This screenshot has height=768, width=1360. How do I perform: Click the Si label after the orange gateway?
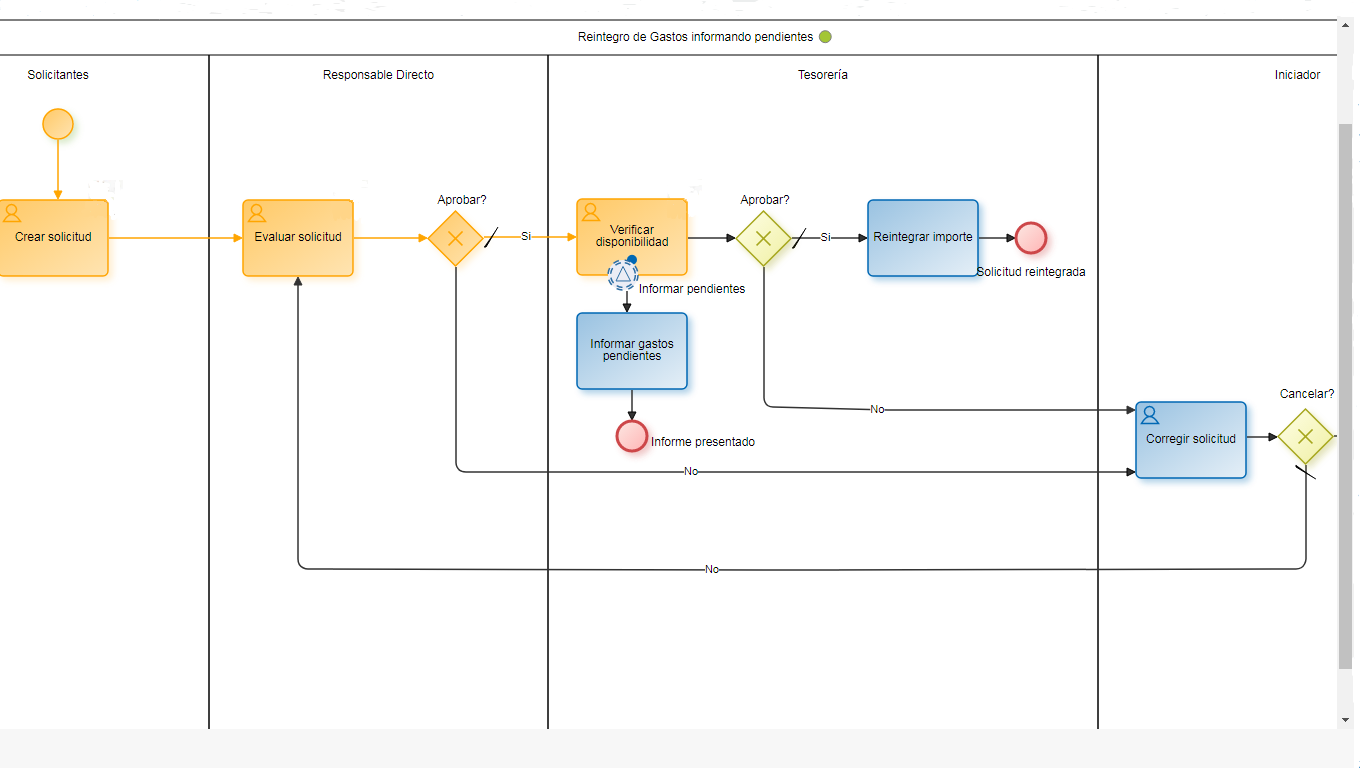526,237
